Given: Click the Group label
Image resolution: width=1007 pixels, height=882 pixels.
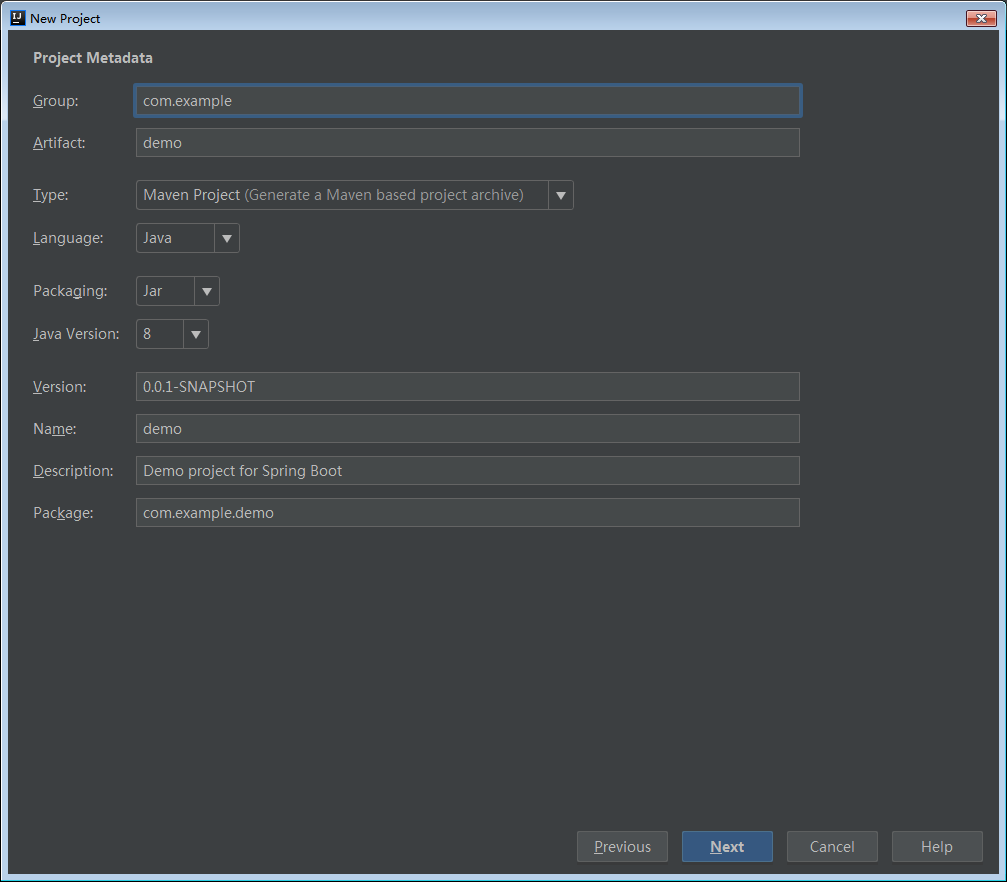Looking at the screenshot, I should click(56, 101).
